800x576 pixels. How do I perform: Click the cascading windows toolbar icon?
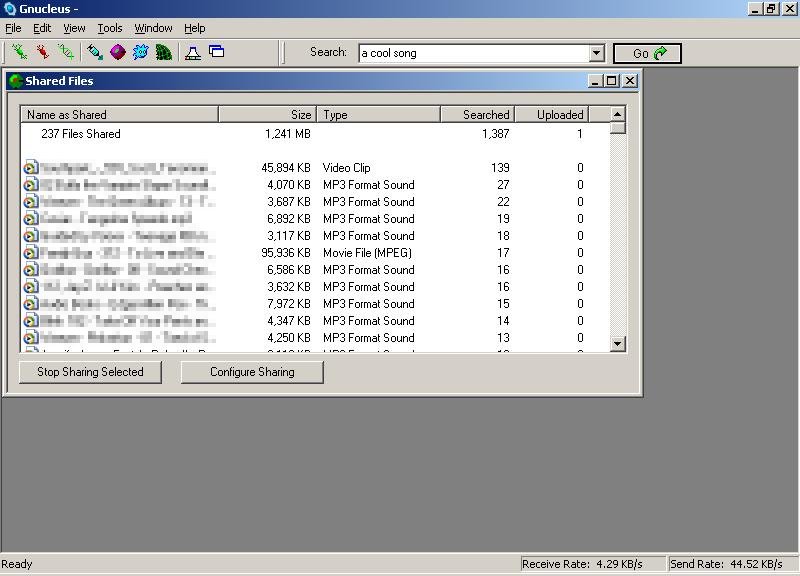coord(217,52)
